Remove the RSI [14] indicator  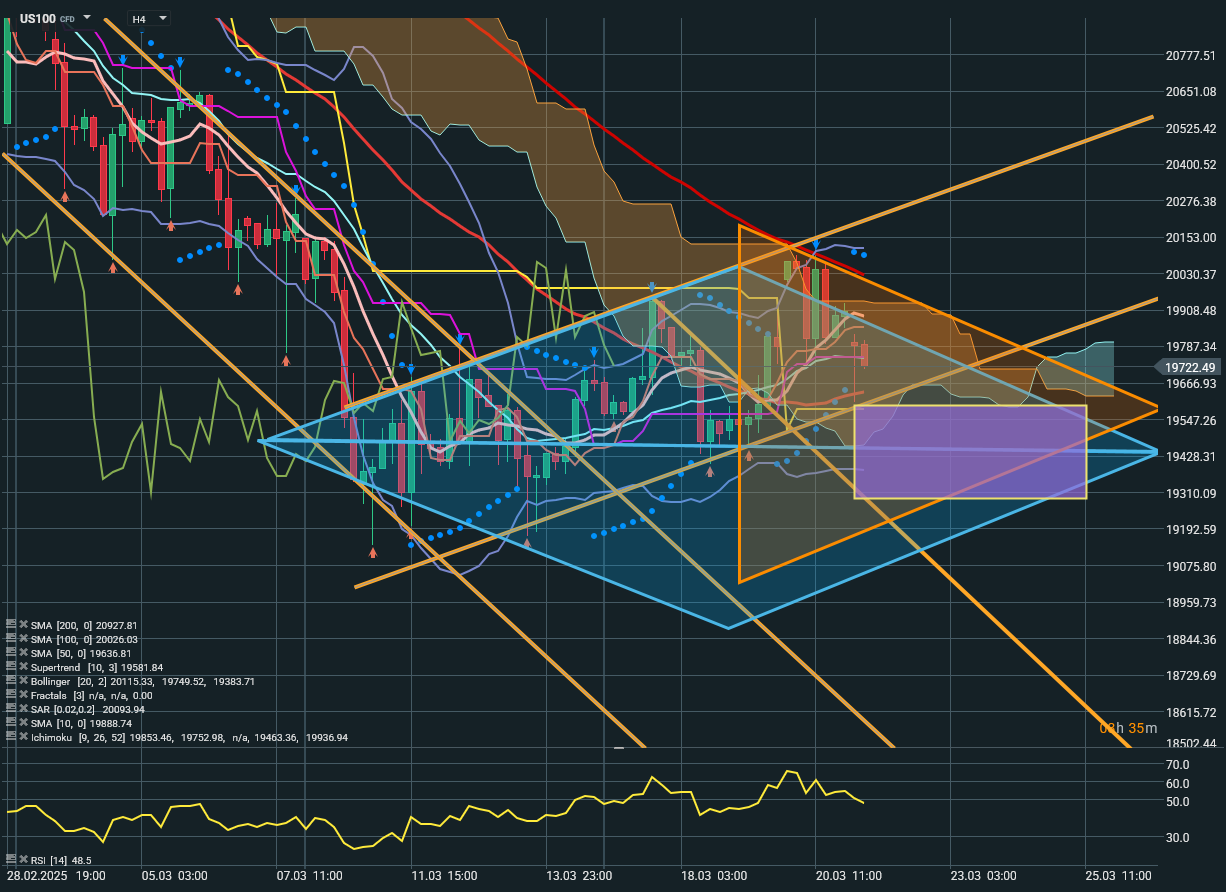(x=24, y=860)
